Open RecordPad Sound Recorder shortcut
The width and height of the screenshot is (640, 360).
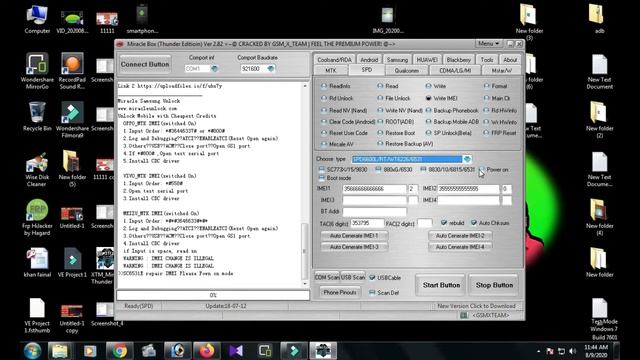click(x=72, y=71)
